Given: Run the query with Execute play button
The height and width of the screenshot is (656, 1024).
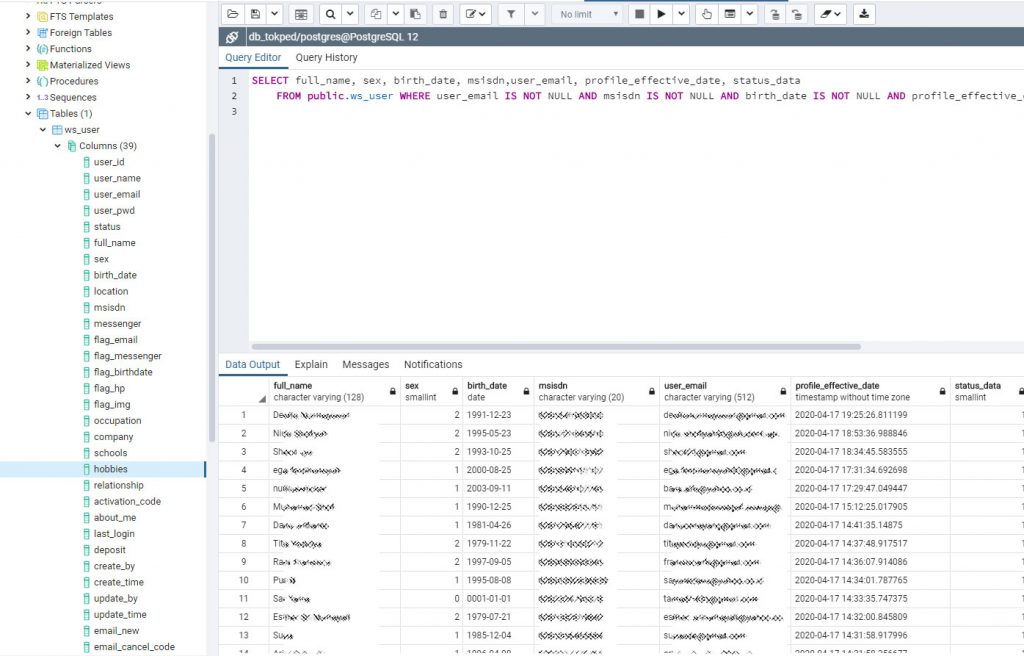Looking at the screenshot, I should [x=661, y=14].
